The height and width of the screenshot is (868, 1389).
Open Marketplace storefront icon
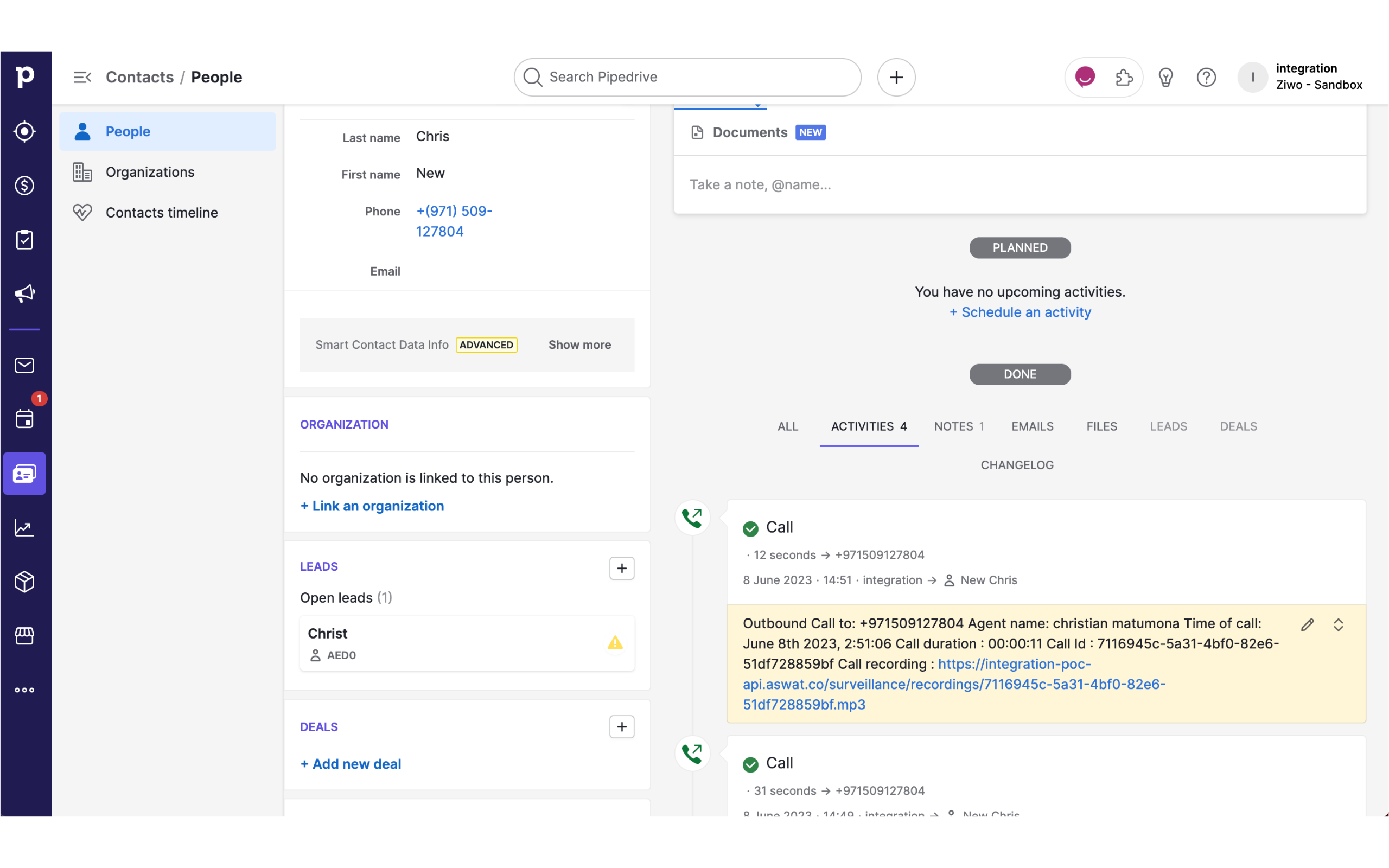pos(24,635)
